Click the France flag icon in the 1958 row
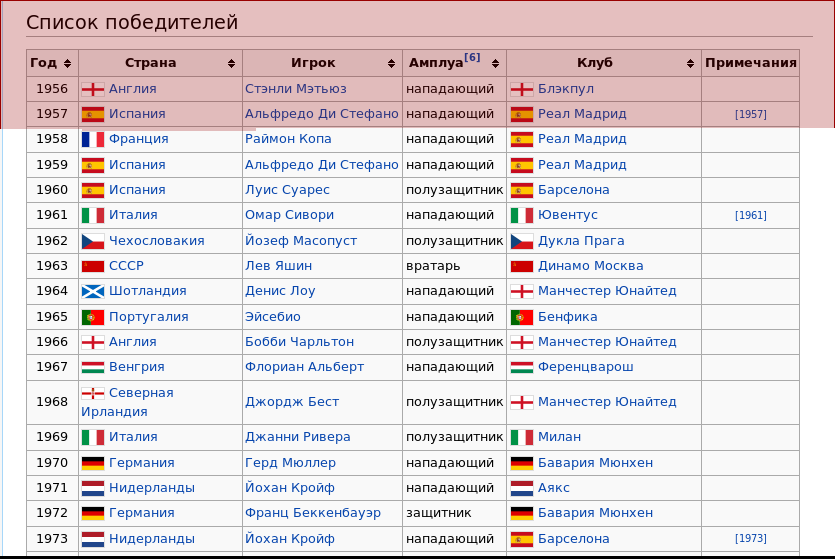 [x=93, y=139]
